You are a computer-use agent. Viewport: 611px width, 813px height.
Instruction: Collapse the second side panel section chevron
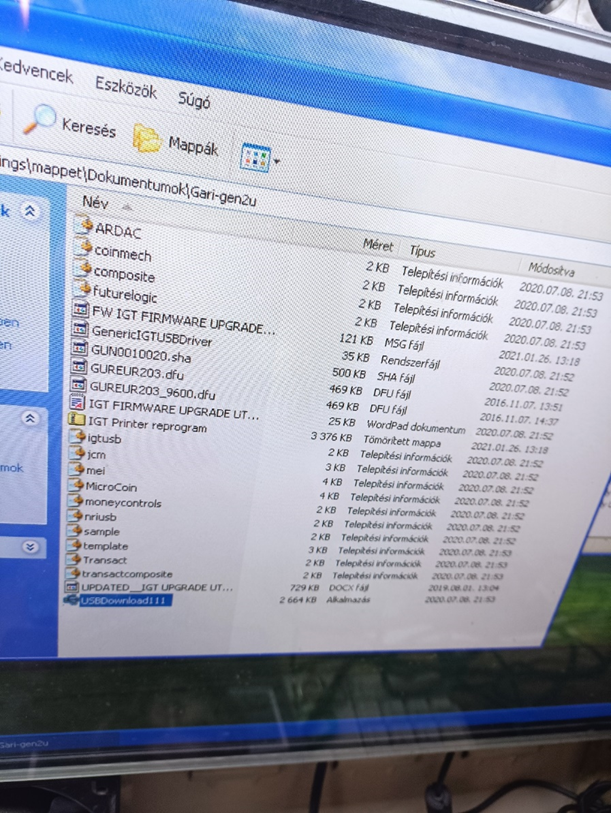30,418
